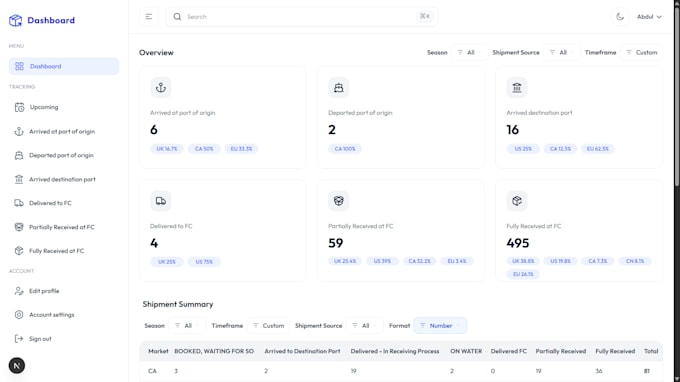The height and width of the screenshot is (382, 680).
Task: Click the EU 33.3% tag
Action: click(x=241, y=149)
